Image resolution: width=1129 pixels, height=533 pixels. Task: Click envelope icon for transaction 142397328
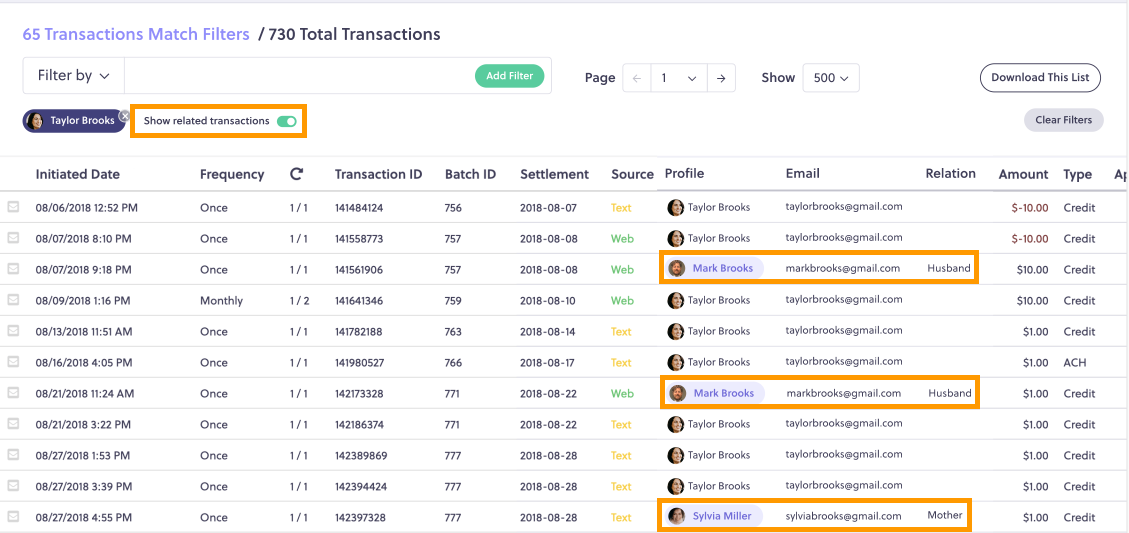tap(13, 516)
